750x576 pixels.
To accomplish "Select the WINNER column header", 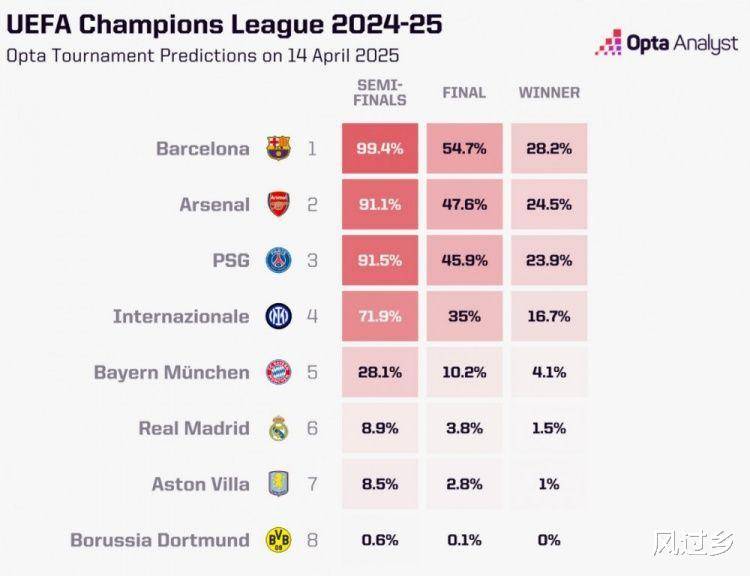I will click(x=549, y=93).
